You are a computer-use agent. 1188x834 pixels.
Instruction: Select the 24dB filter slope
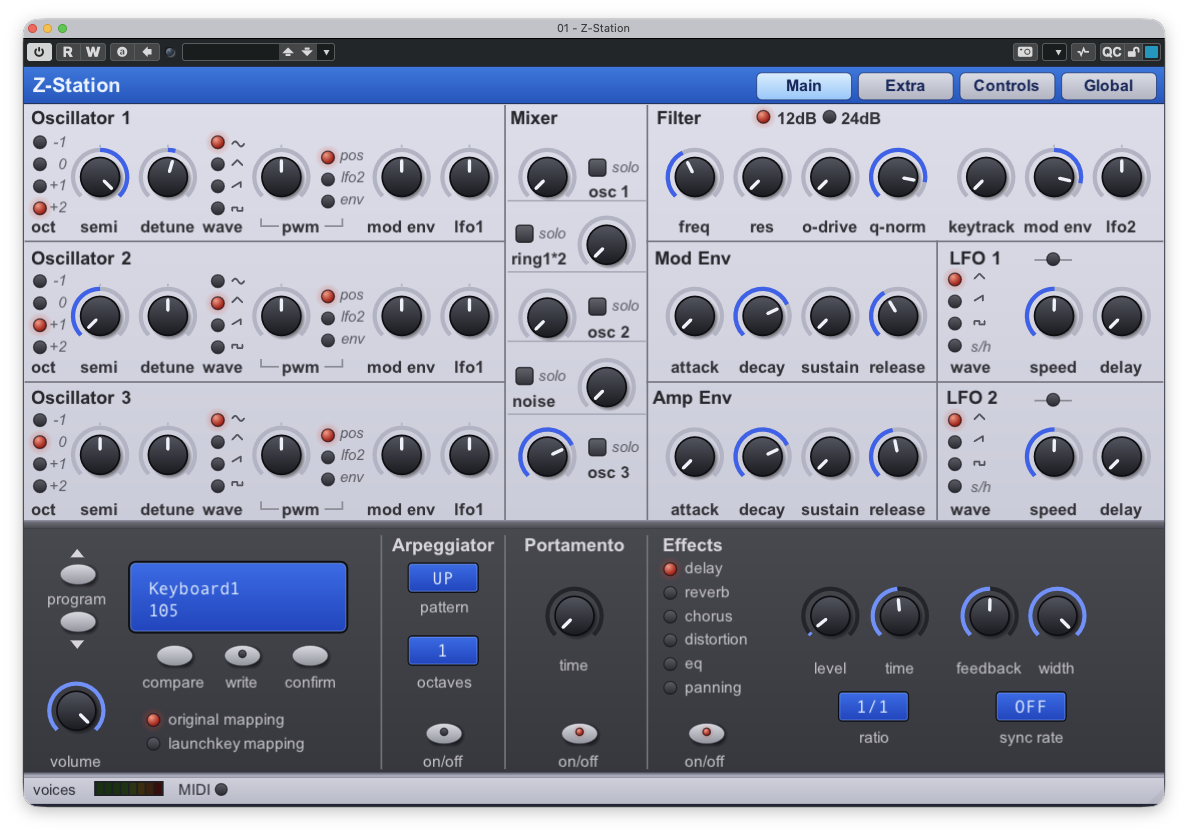(x=830, y=117)
